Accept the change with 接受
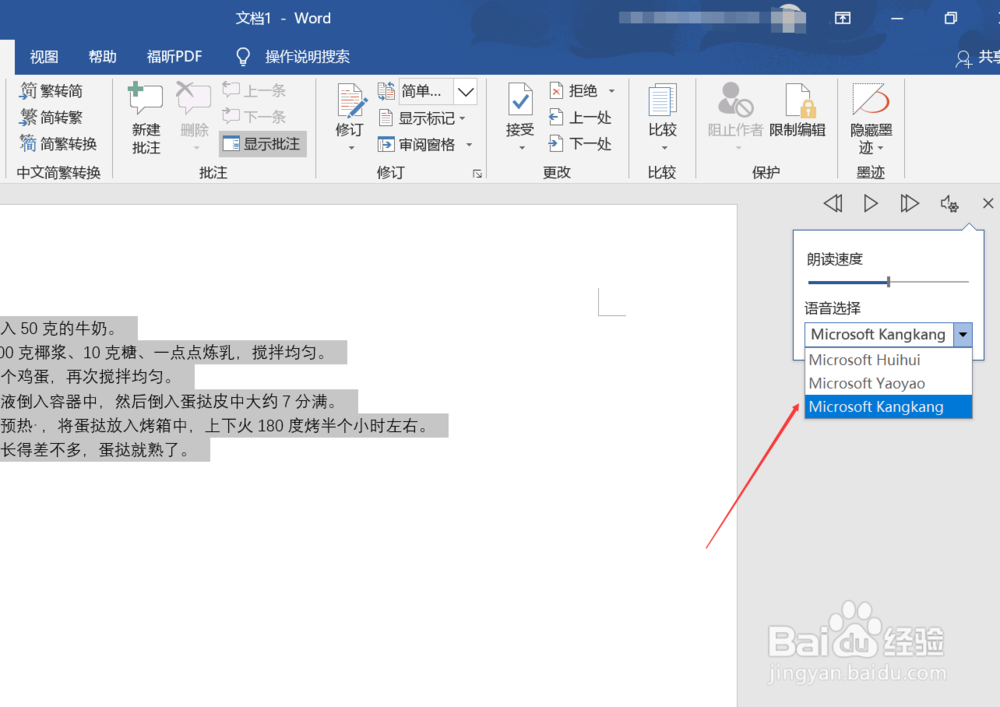1000x707 pixels. tap(520, 108)
